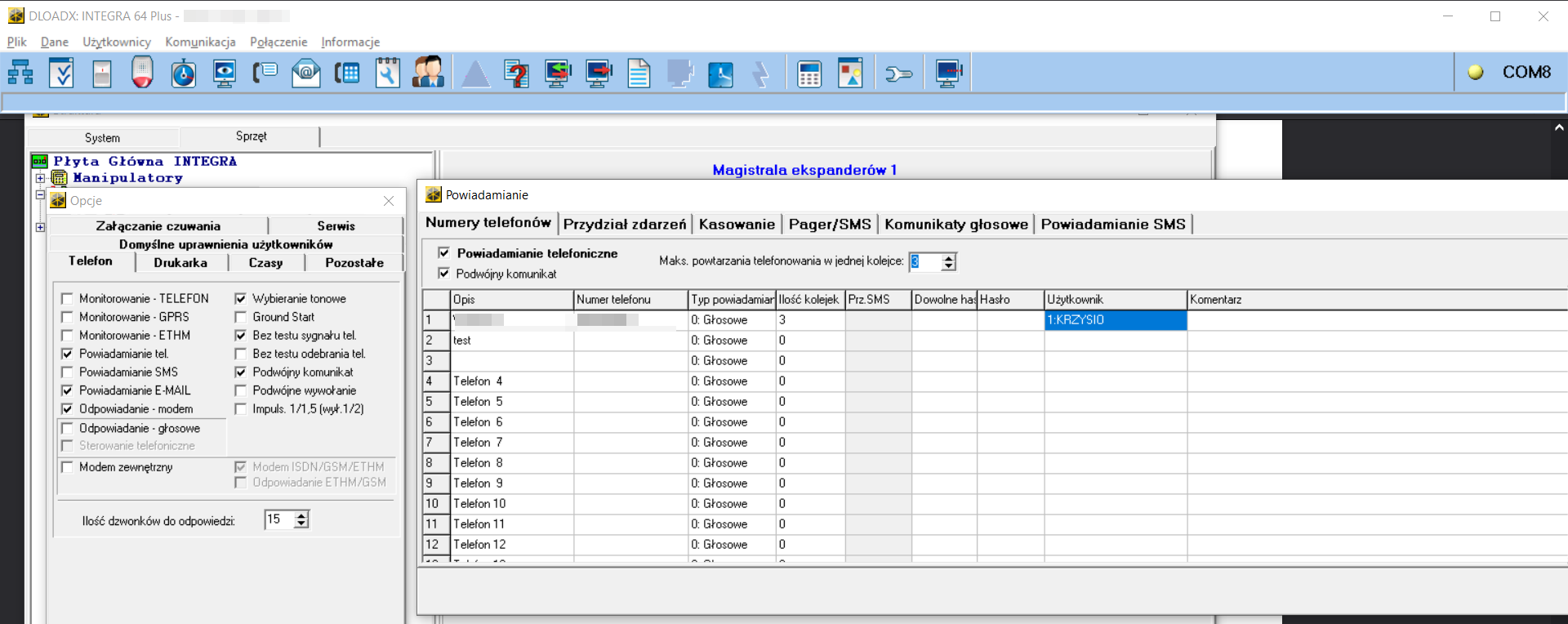Switch to Pager/SMS tab
This screenshot has height=624, width=1568.
tap(830, 224)
